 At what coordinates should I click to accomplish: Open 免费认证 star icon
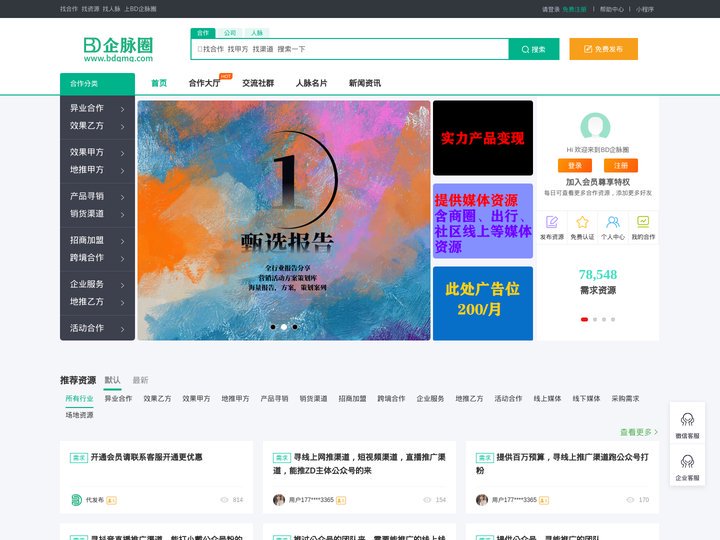tap(582, 222)
